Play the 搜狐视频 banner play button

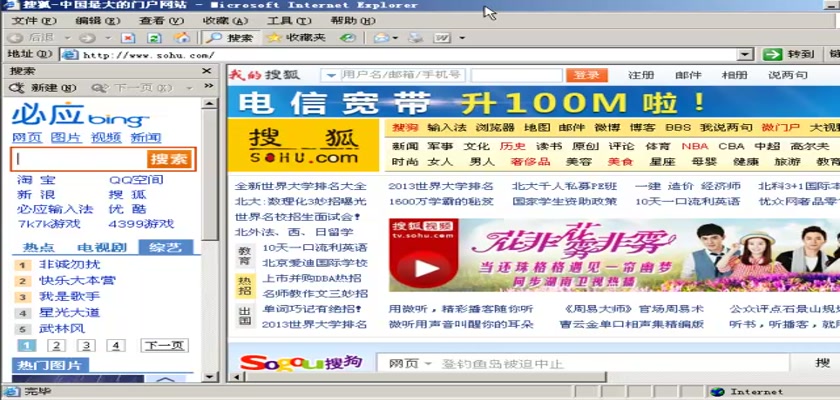(427, 269)
